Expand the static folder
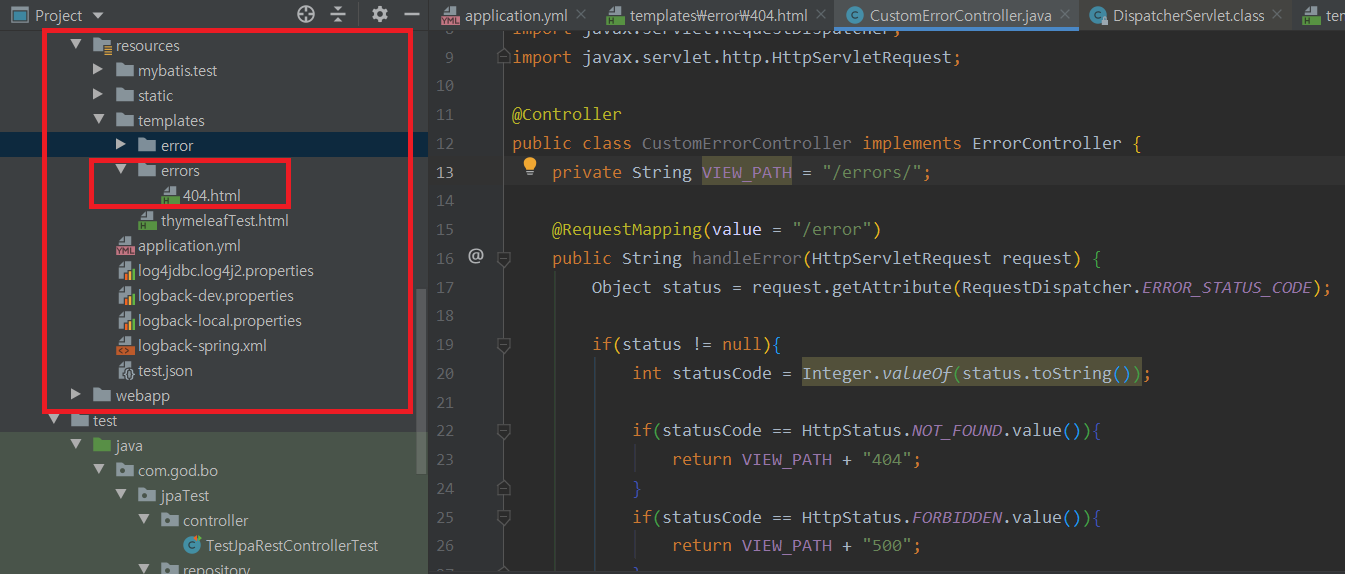The width and height of the screenshot is (1345, 574). coord(98,95)
